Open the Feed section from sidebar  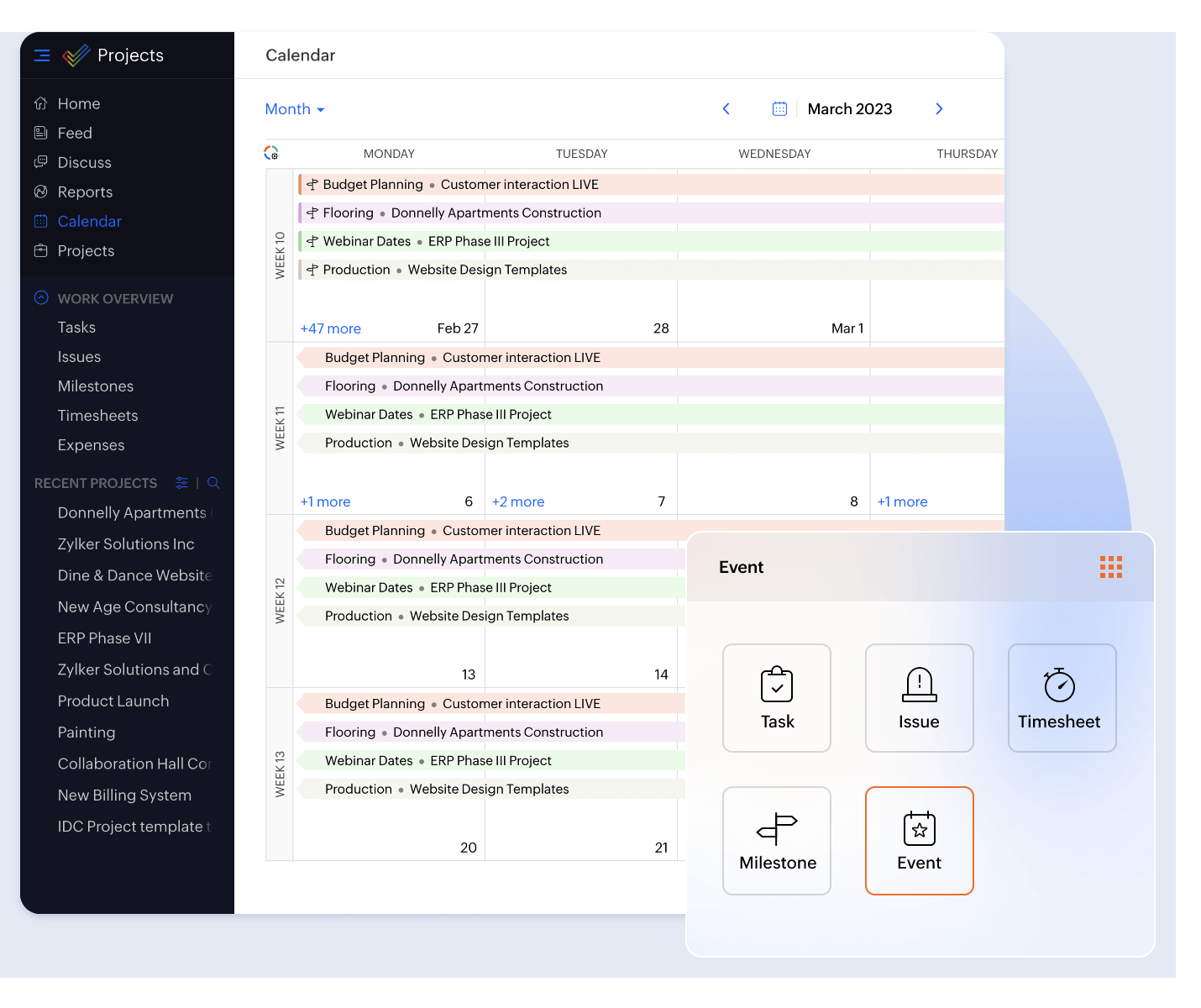(x=41, y=132)
